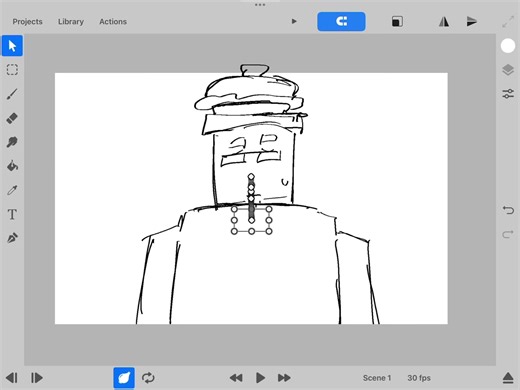Select the Brush tool
The height and width of the screenshot is (390, 520).
(x=12, y=94)
